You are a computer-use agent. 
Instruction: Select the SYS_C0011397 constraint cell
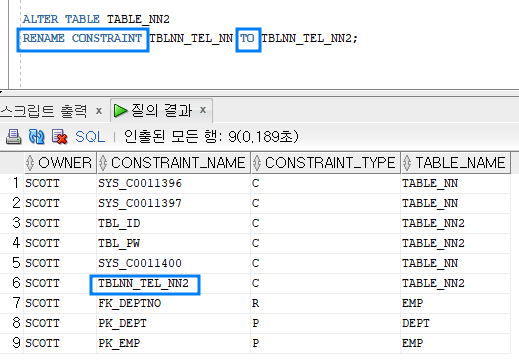[x=174, y=203]
